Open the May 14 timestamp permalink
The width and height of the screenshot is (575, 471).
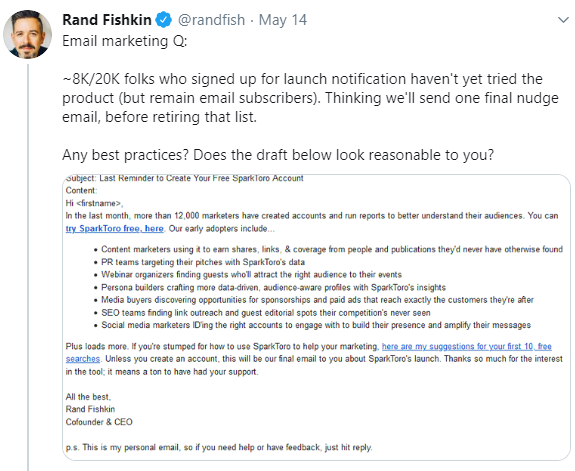pyautogui.click(x=283, y=20)
